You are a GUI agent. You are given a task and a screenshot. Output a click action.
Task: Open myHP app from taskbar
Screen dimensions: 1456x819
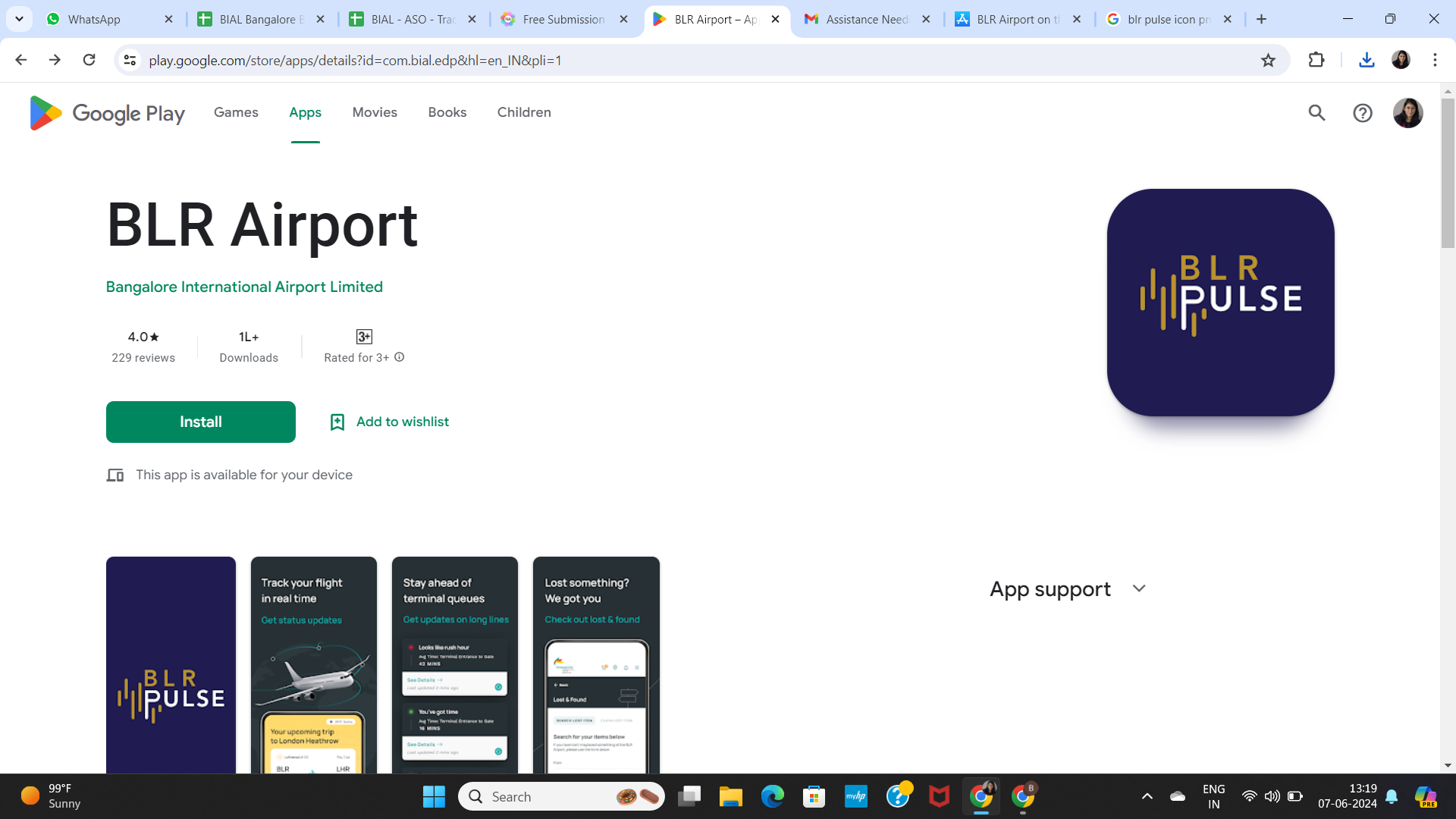coord(855,796)
